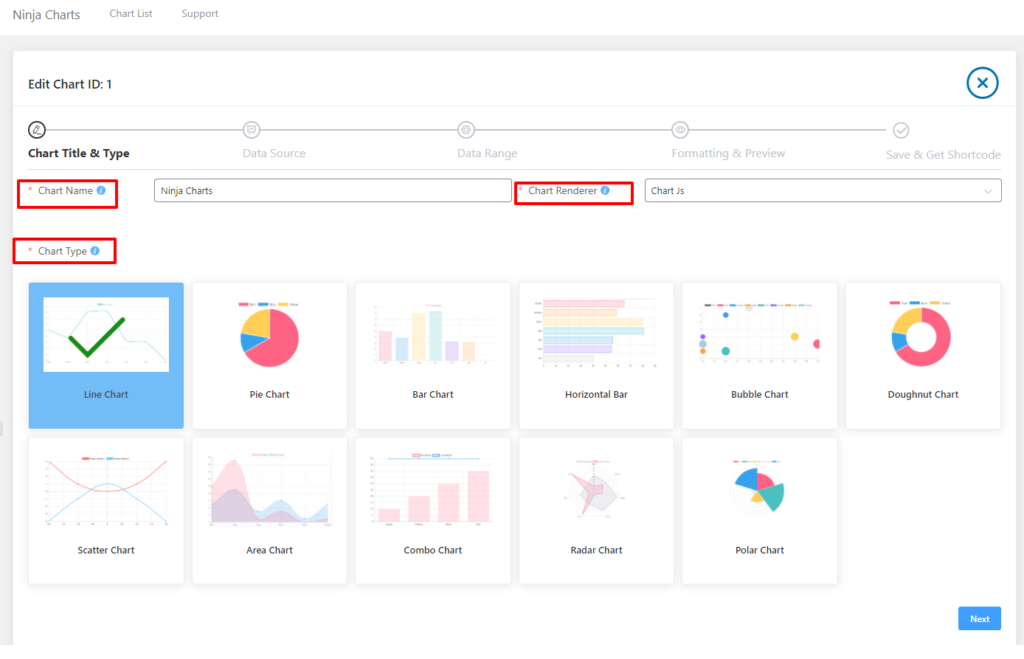Click the Save & Get Shortcode checkmark icon
Image resolution: width=1024 pixels, height=659 pixels.
tap(901, 130)
